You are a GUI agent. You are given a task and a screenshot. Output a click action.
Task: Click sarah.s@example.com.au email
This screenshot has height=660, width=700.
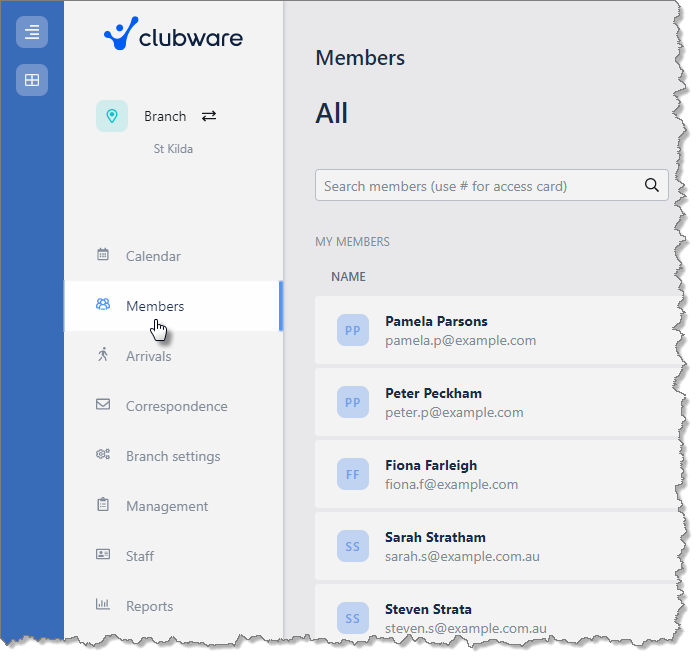pos(462,556)
